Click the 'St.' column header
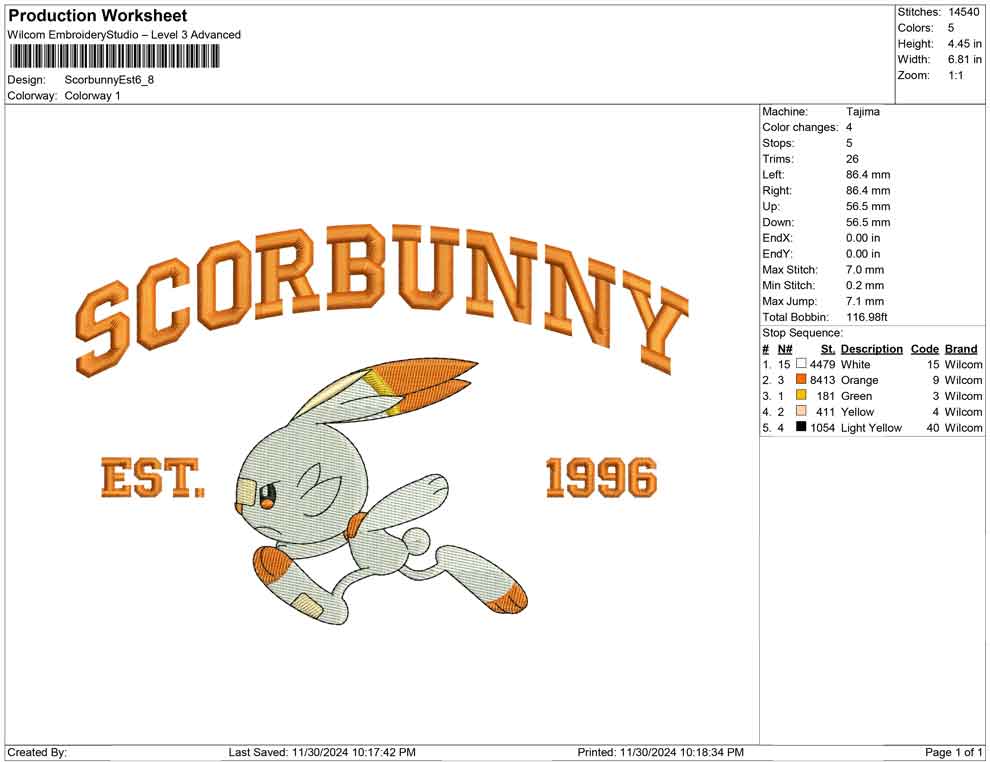Screen dimensions: 990x762 click(x=828, y=348)
